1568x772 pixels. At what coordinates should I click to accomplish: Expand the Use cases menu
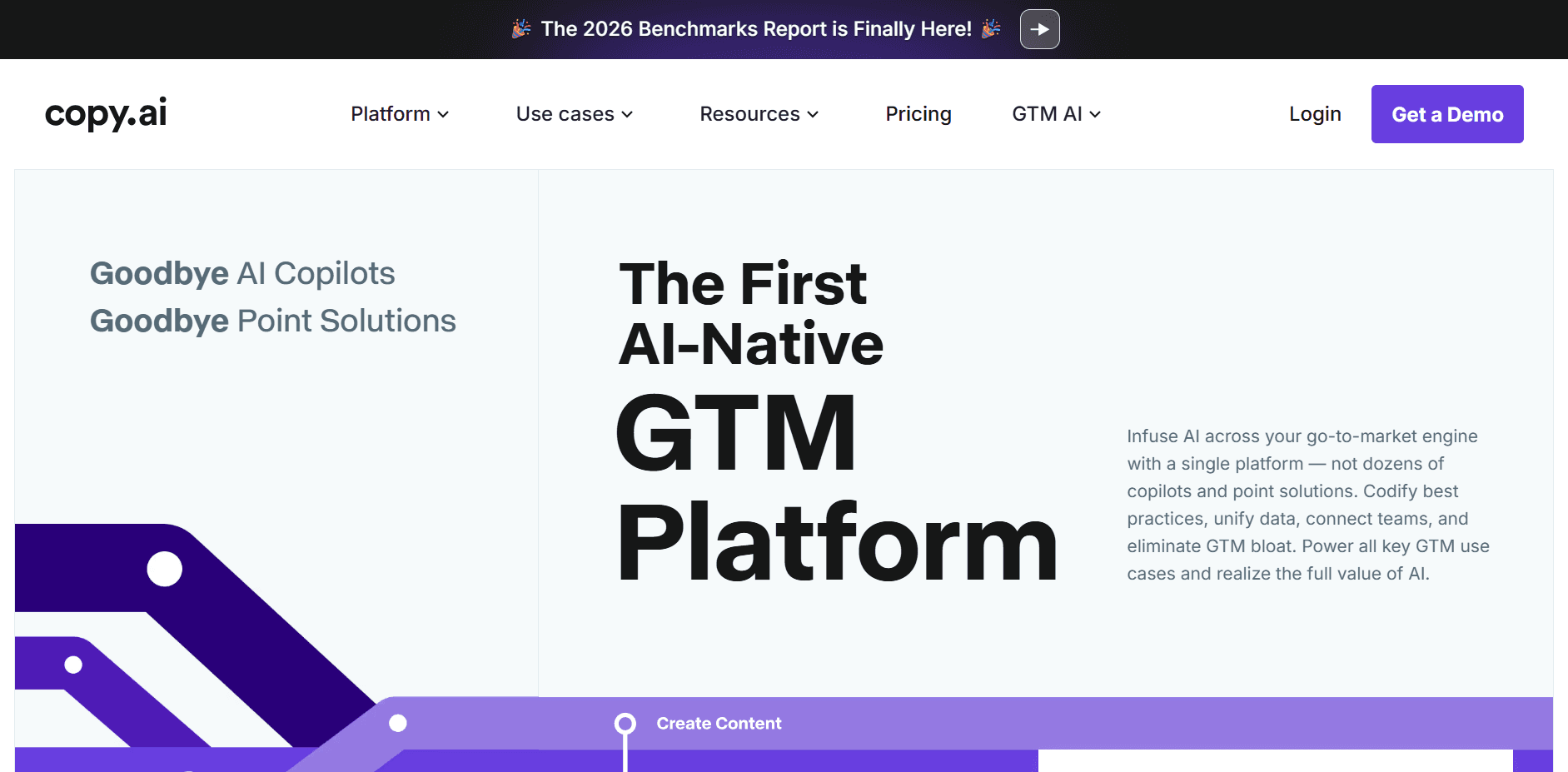tap(575, 114)
